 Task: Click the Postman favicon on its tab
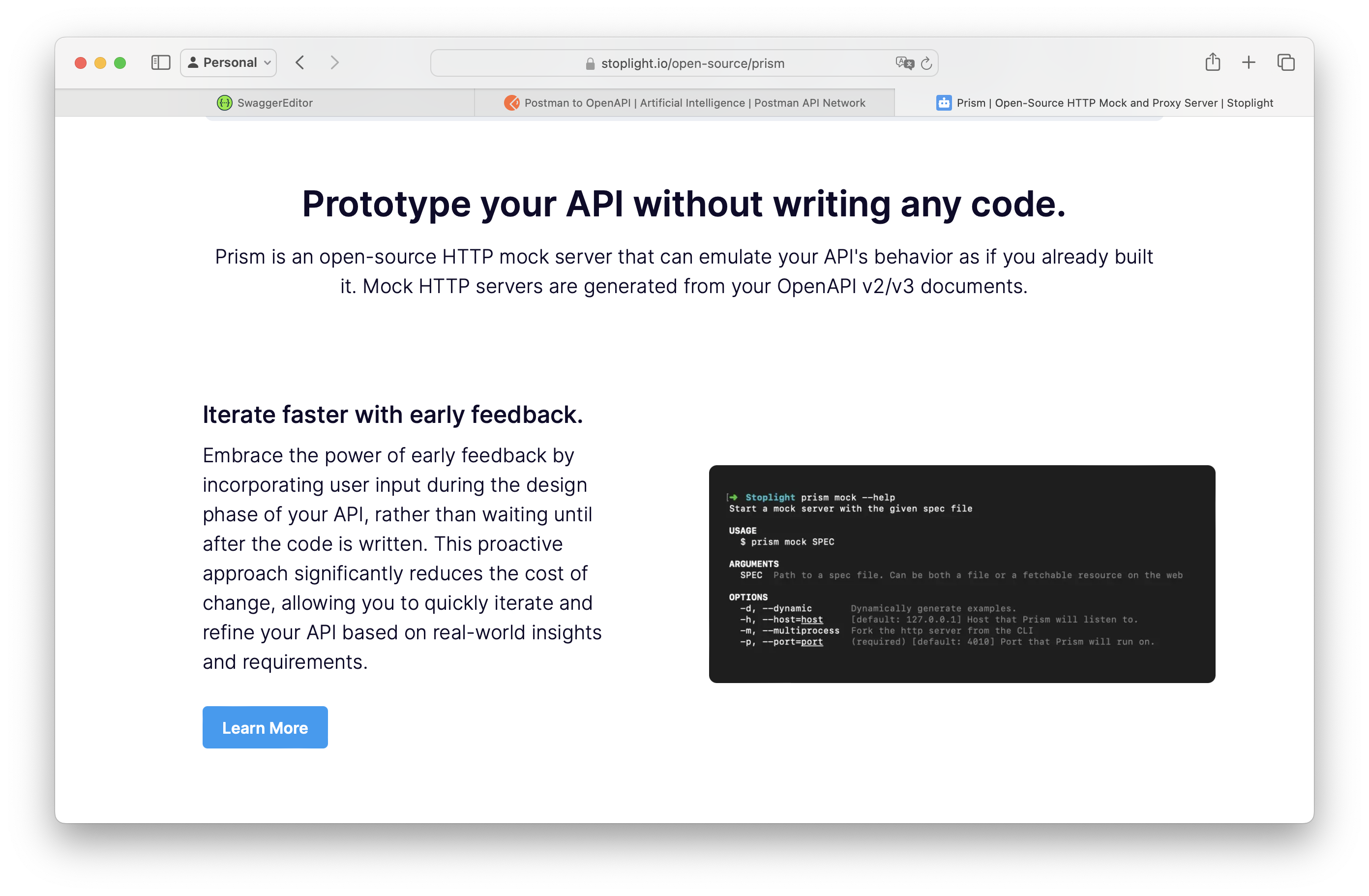(x=511, y=103)
